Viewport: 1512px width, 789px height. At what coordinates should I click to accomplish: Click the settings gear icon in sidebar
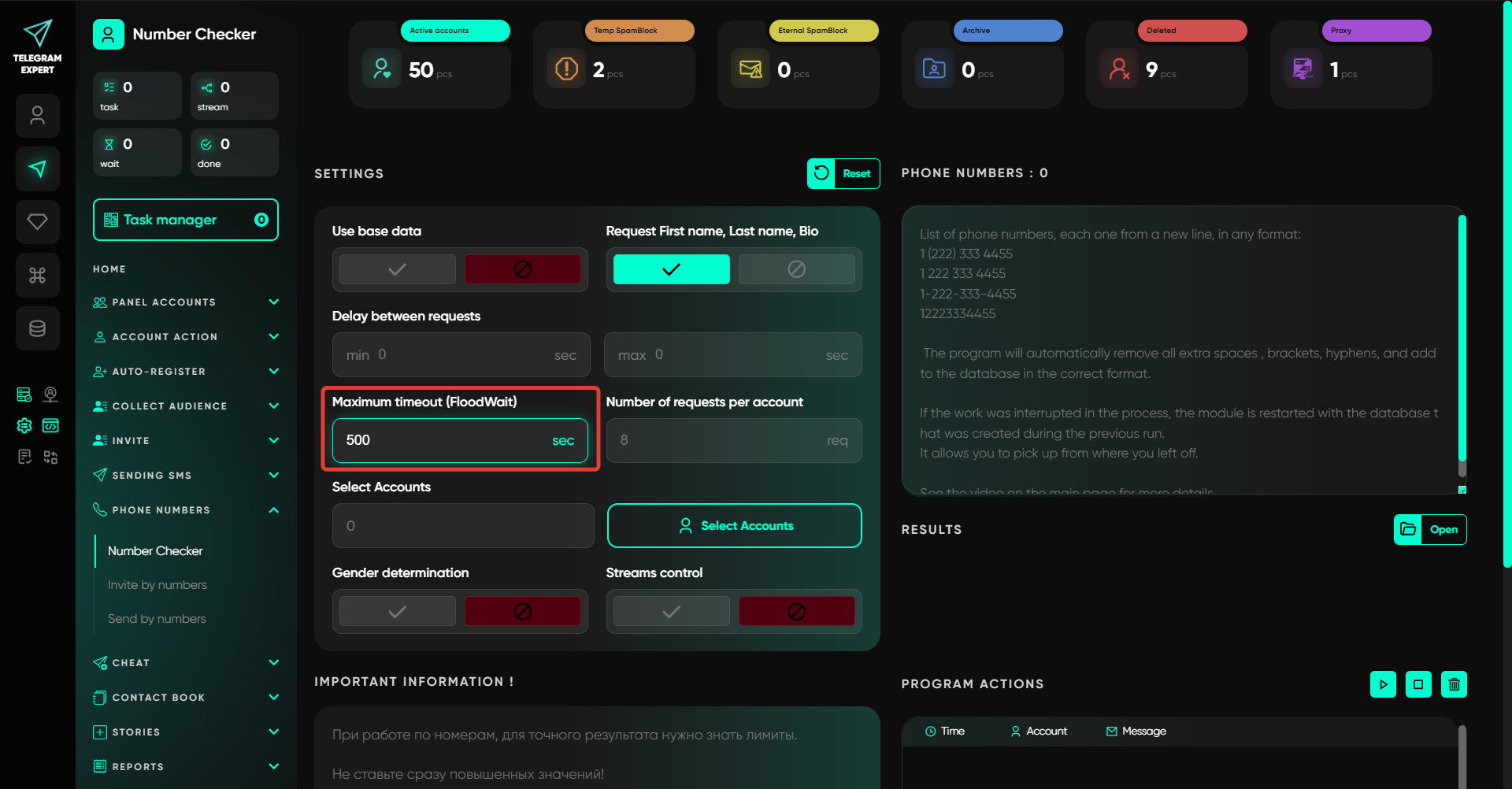tap(24, 426)
